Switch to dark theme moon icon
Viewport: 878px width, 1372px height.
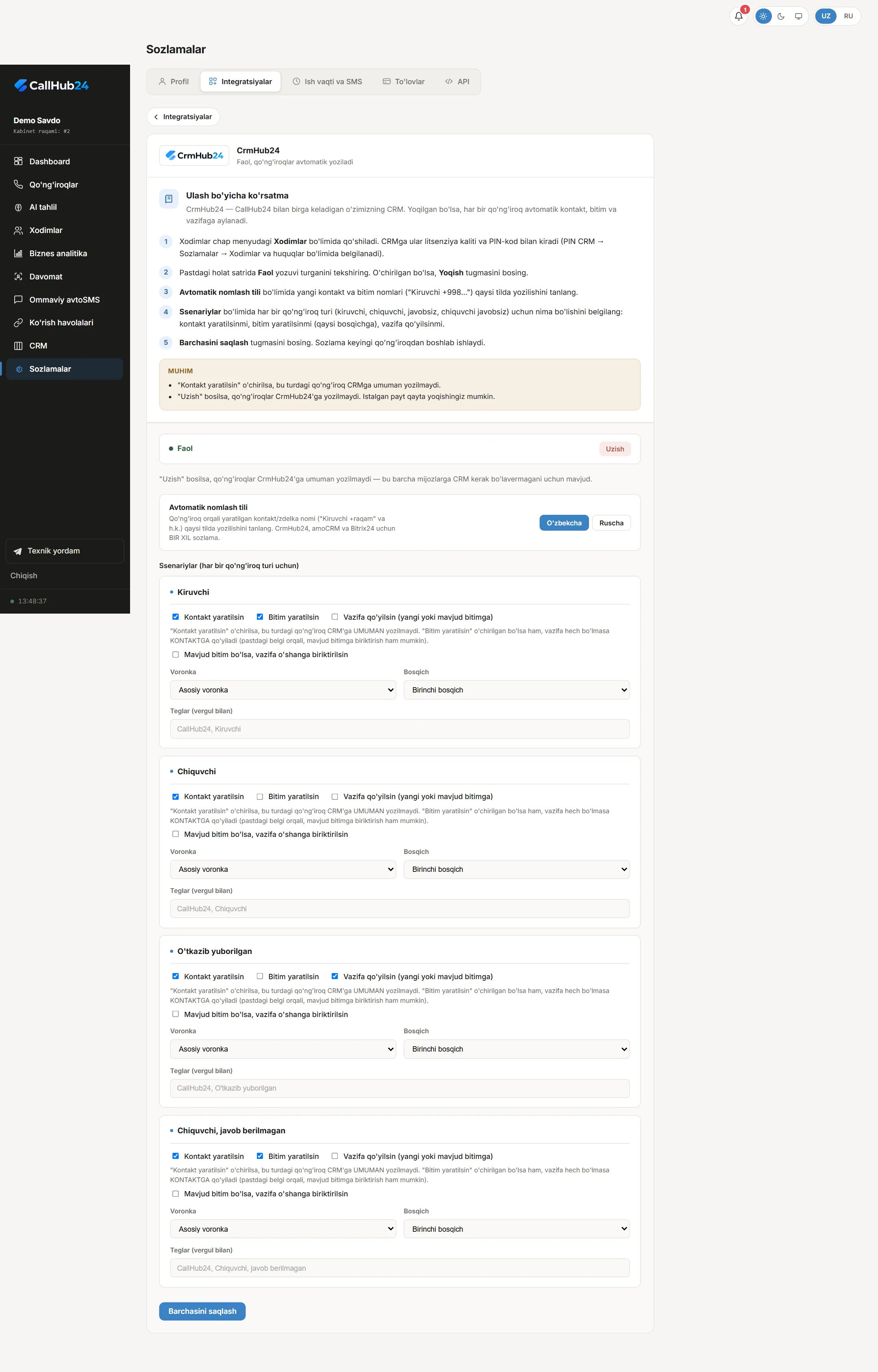780,16
